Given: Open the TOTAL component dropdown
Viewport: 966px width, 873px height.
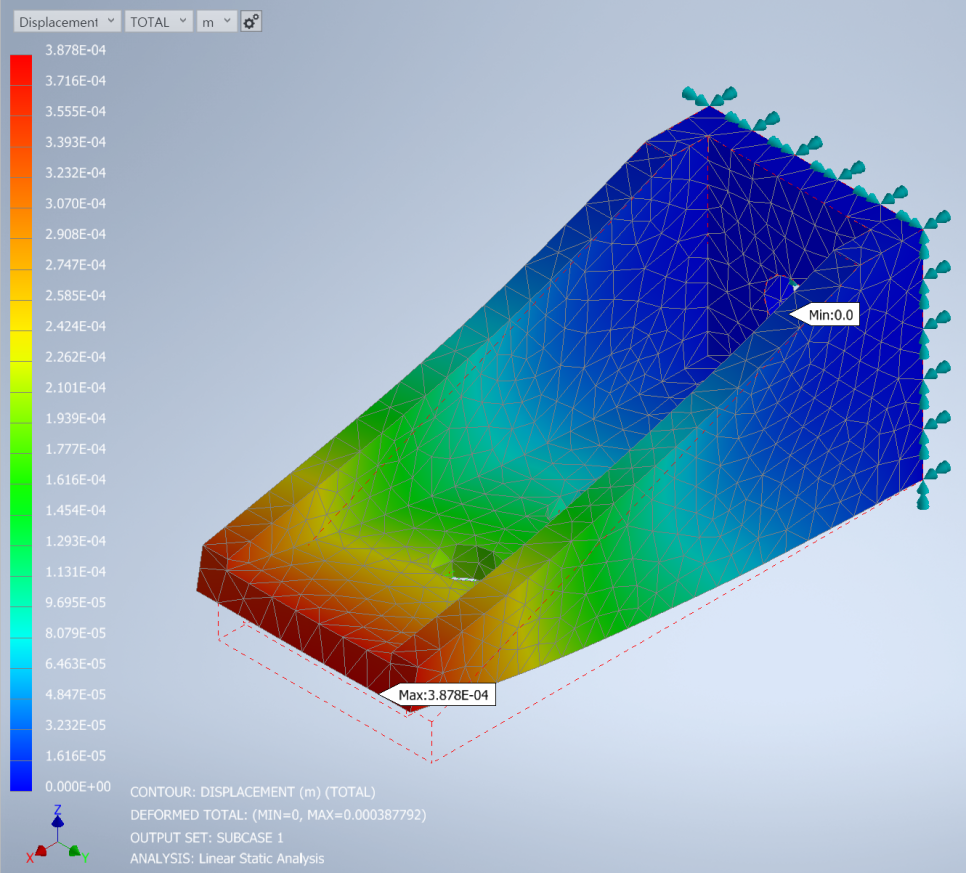Looking at the screenshot, I should coord(159,21).
